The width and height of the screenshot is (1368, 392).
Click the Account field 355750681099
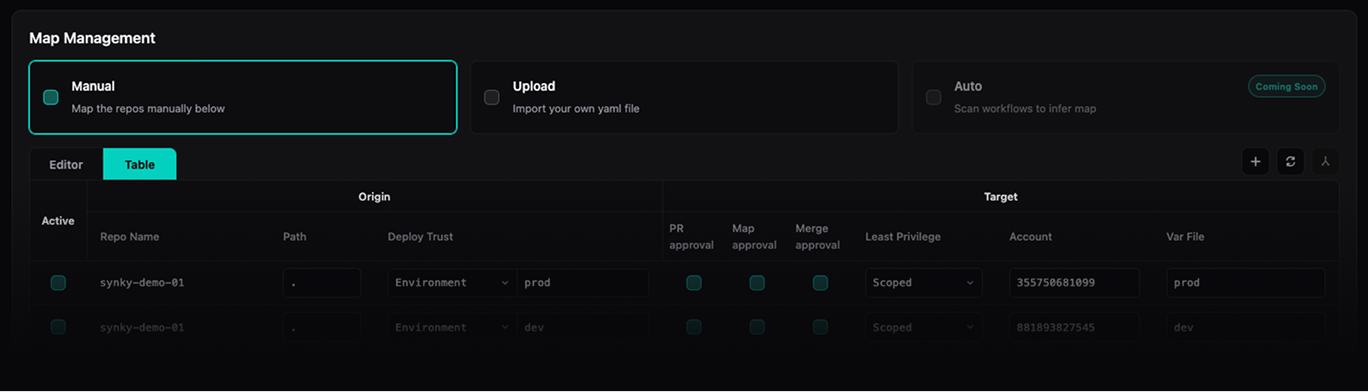pyautogui.click(x=1074, y=283)
